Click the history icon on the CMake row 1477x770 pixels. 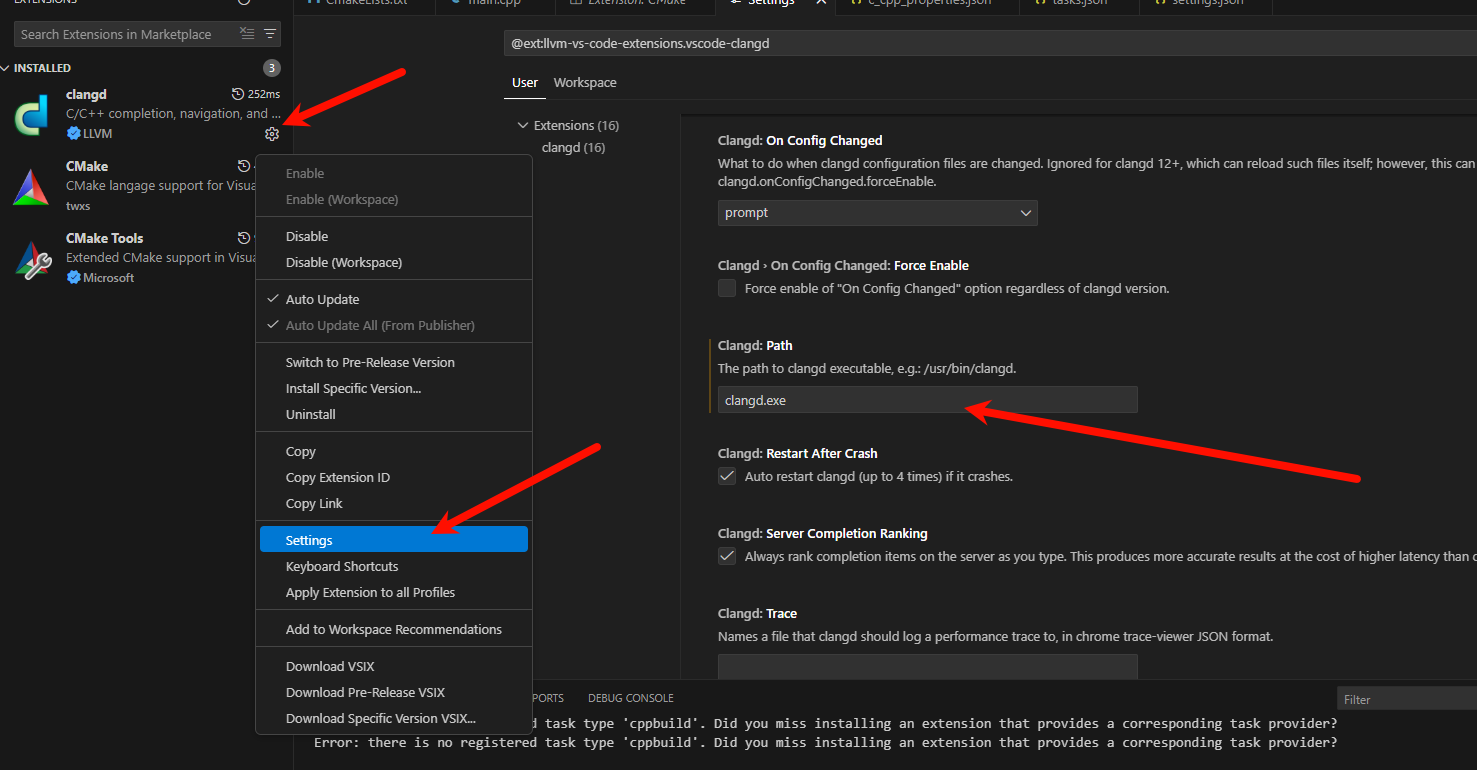coord(244,166)
